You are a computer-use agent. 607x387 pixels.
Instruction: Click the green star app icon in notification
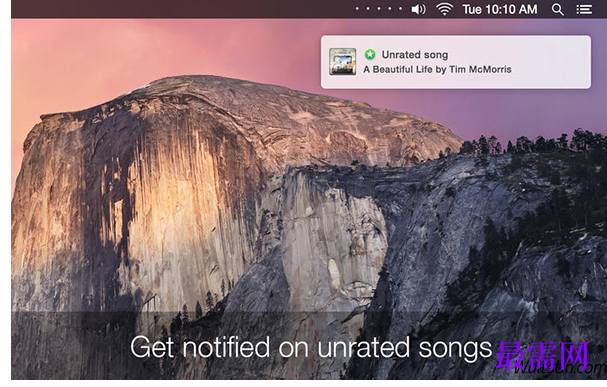tap(370, 55)
